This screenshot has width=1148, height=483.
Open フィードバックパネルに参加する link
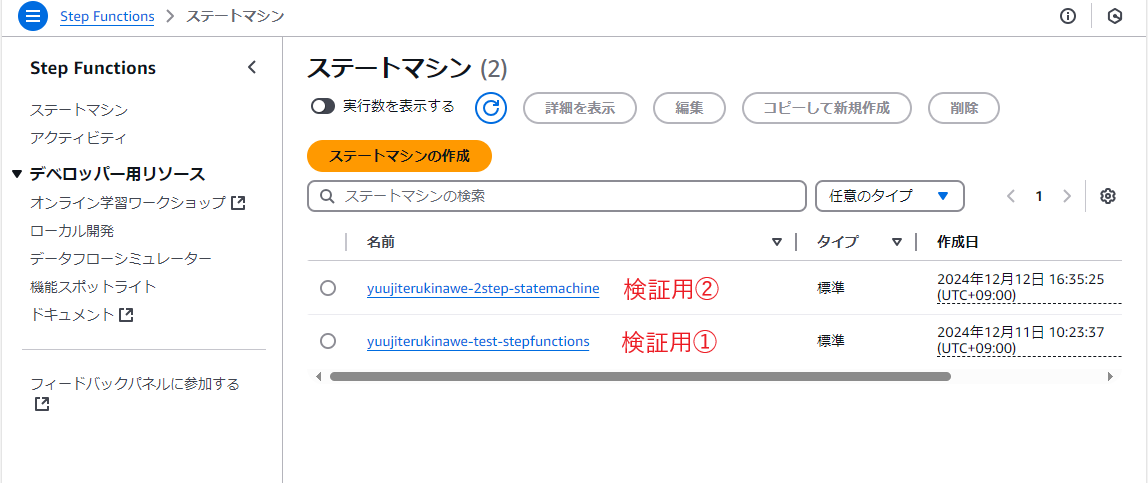135,383
